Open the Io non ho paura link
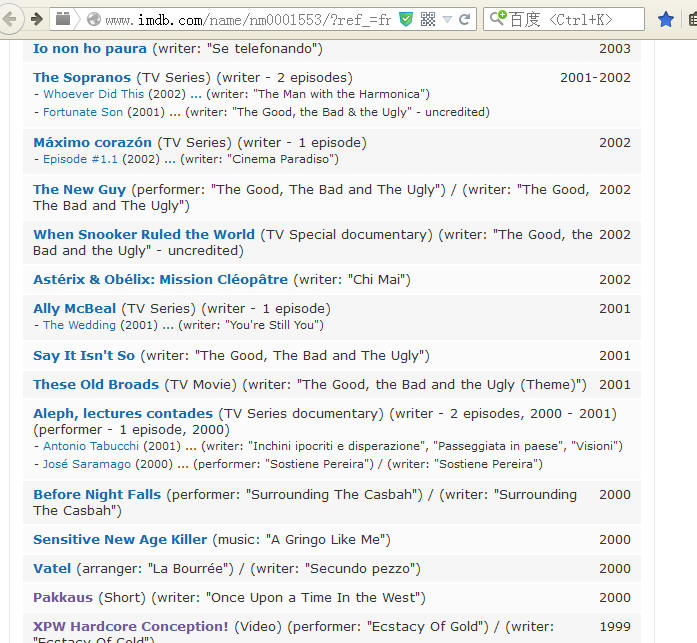The height and width of the screenshot is (643, 697). pos(90,48)
